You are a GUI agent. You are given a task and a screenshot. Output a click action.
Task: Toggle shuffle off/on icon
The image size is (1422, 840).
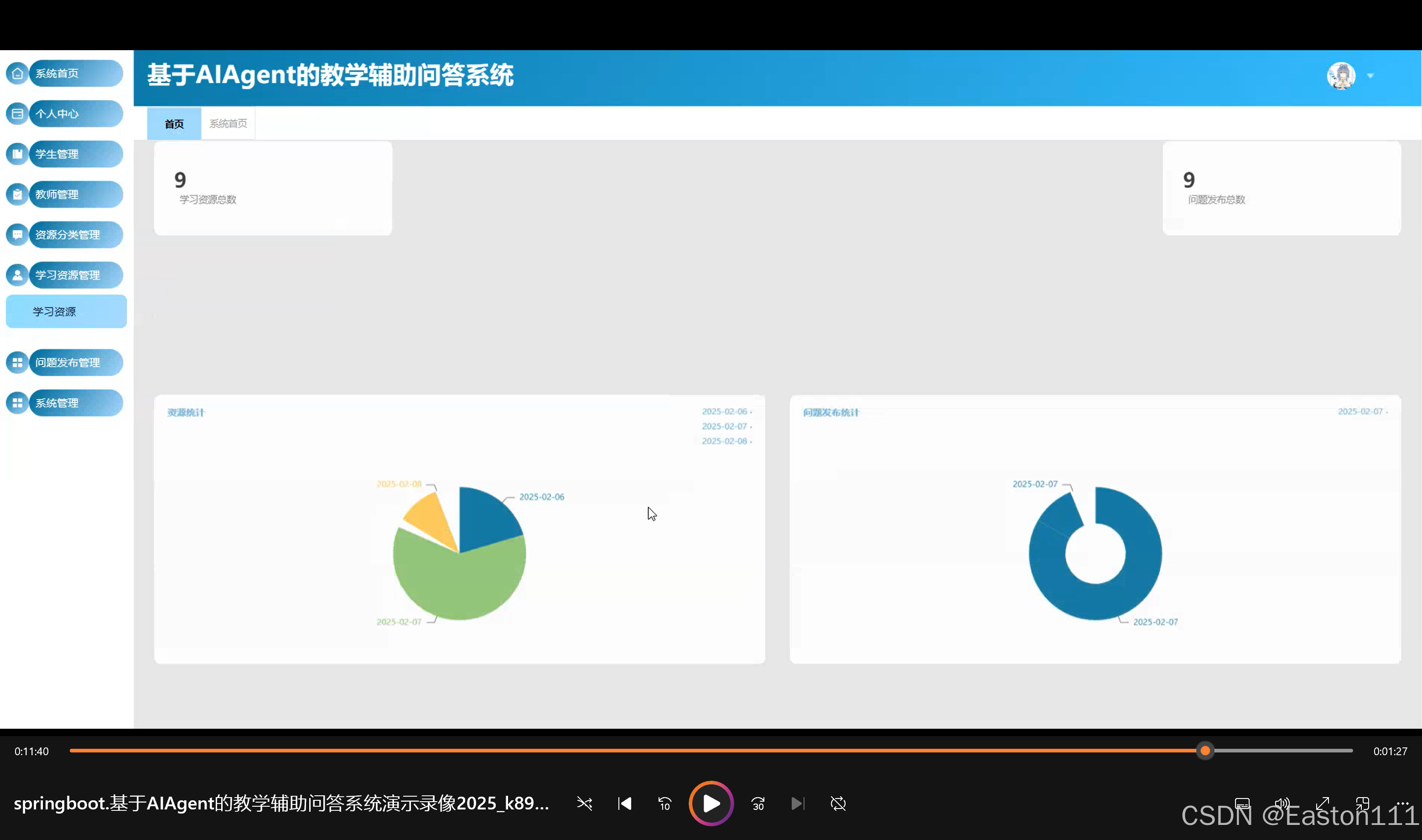click(584, 803)
